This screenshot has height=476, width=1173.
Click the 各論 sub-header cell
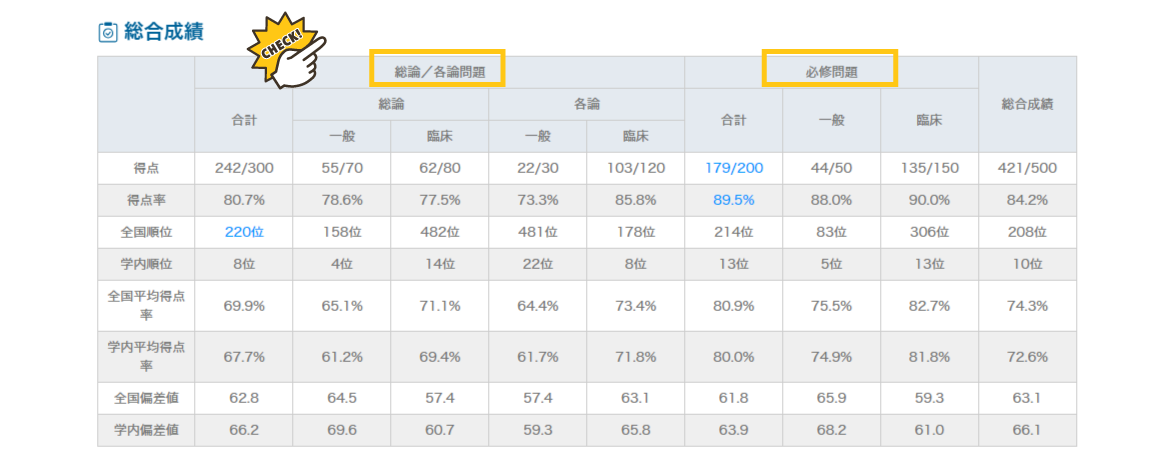tap(586, 105)
